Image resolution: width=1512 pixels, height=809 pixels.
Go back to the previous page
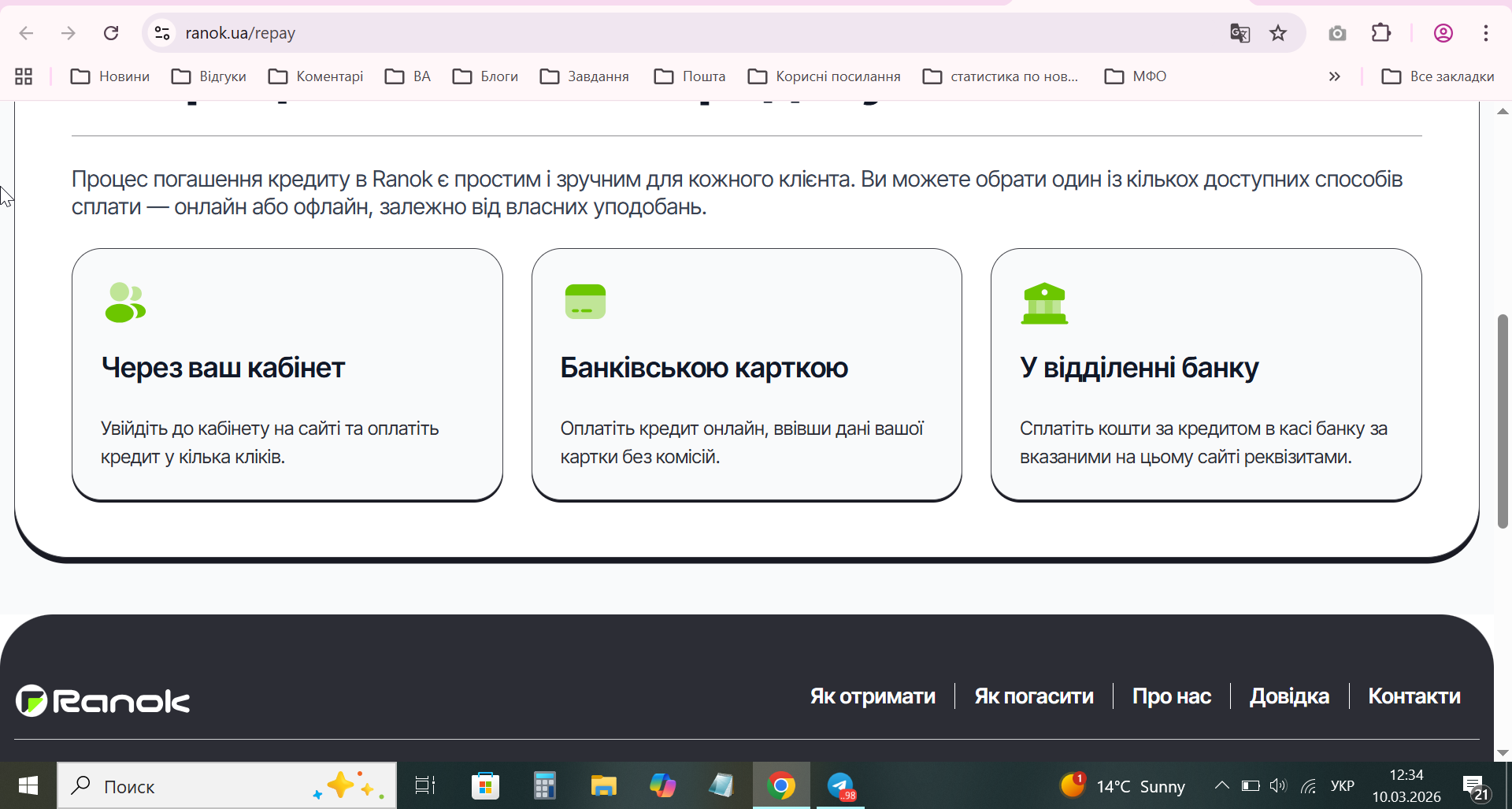click(x=26, y=33)
